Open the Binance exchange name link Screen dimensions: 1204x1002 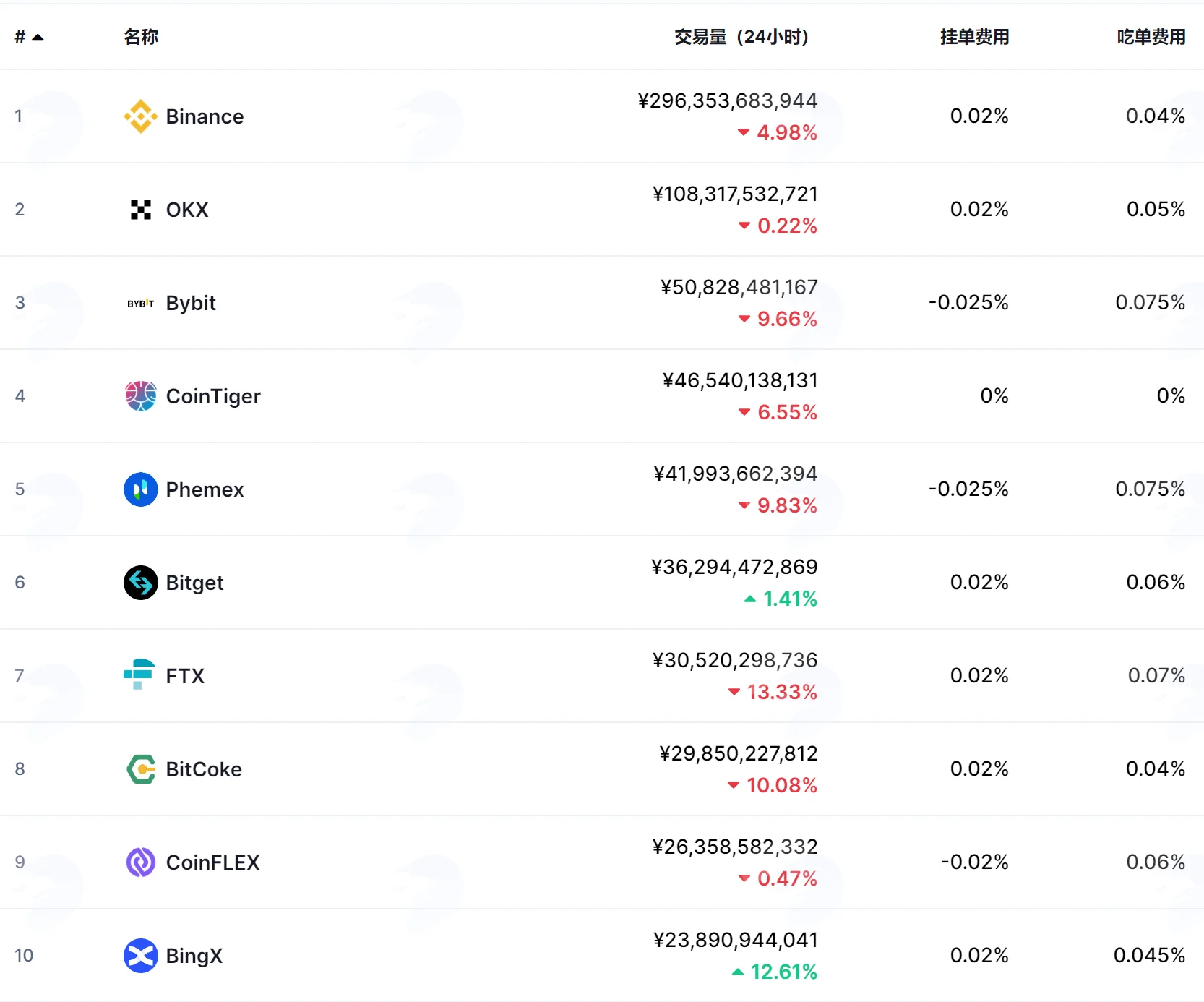(205, 116)
